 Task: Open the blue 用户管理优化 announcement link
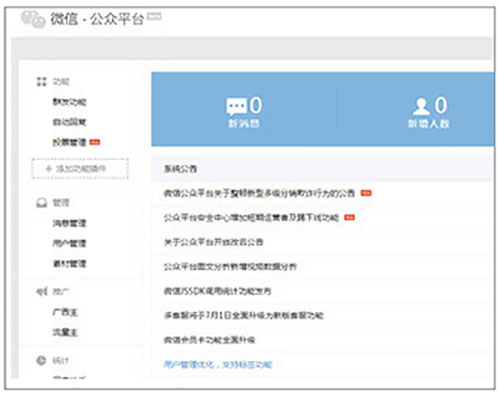tap(218, 364)
